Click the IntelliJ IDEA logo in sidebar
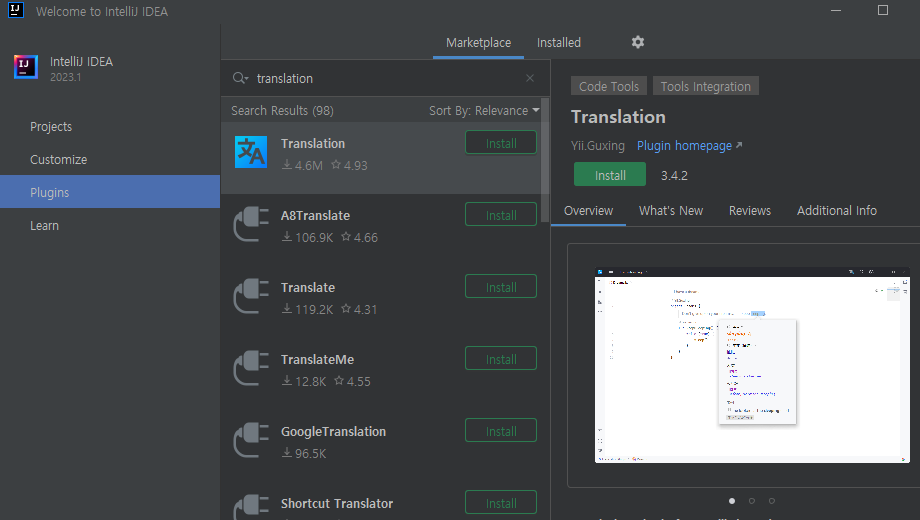The width and height of the screenshot is (920, 520). coord(26,67)
